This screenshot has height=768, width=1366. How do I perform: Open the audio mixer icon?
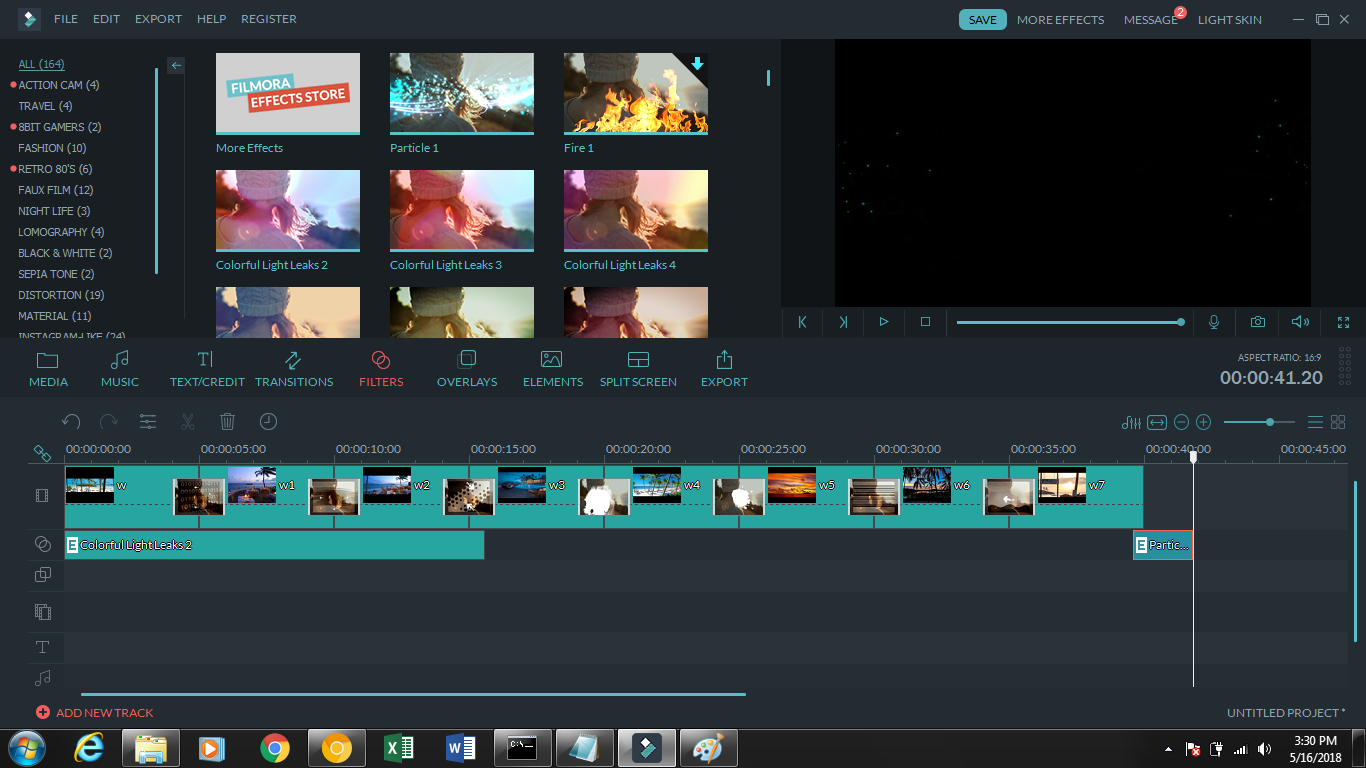(x=1131, y=423)
